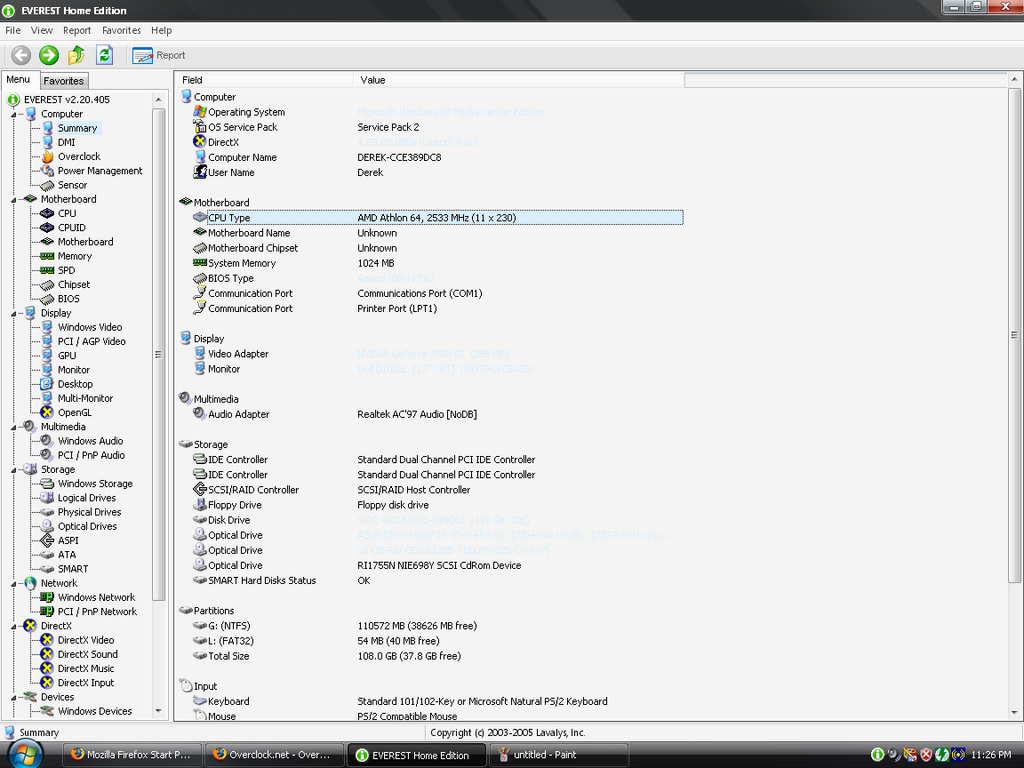Click the SMART icon in the tree
Screen dimensions: 1024x768
[47, 569]
